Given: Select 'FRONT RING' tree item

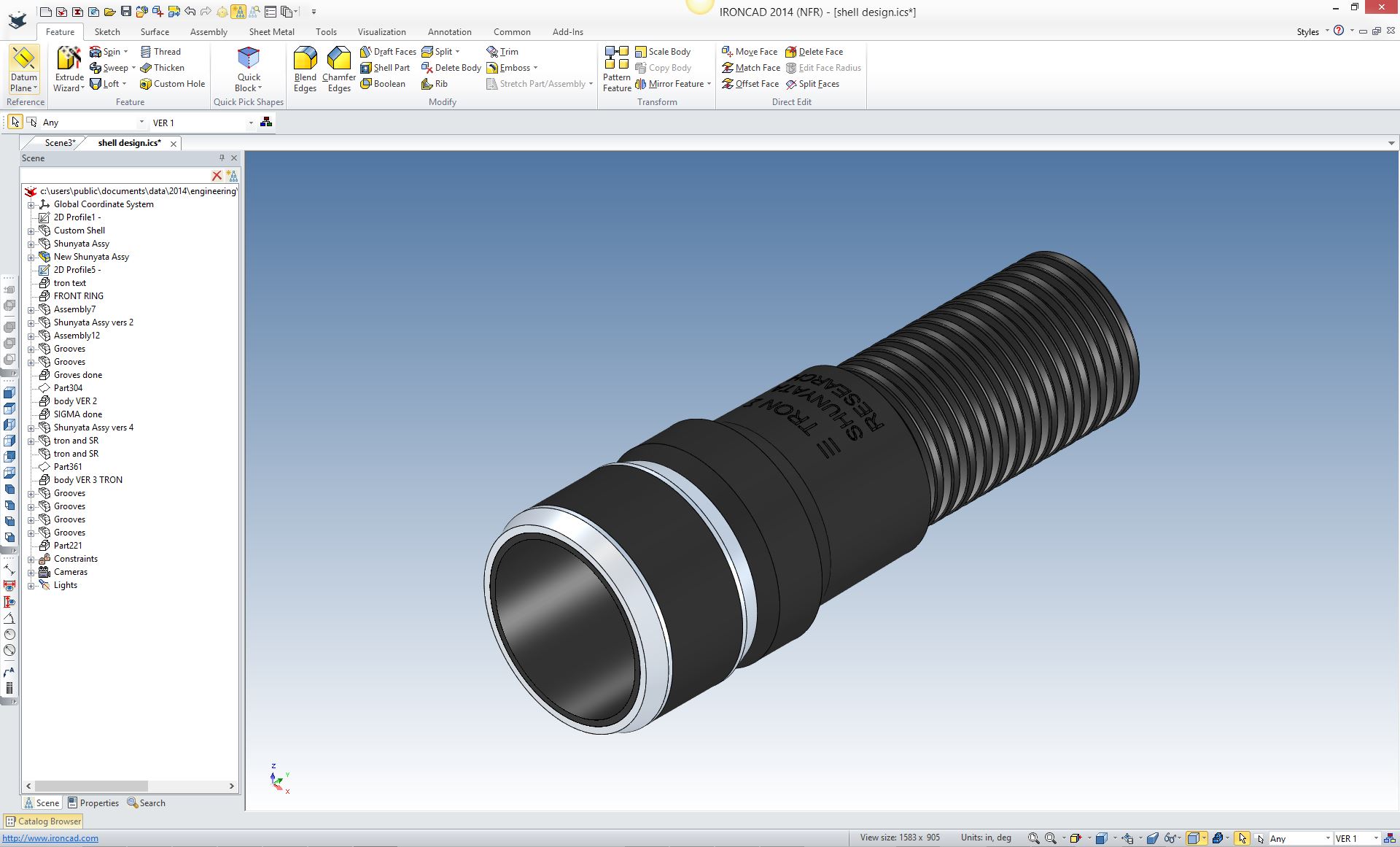Looking at the screenshot, I should [78, 296].
